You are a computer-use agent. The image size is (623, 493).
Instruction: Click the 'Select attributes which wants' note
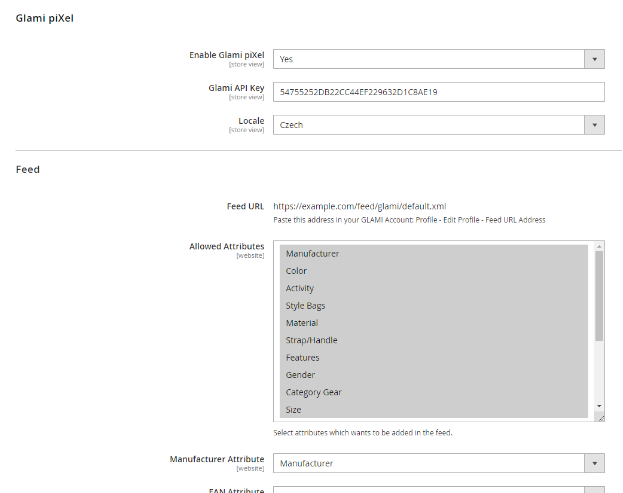coord(363,433)
